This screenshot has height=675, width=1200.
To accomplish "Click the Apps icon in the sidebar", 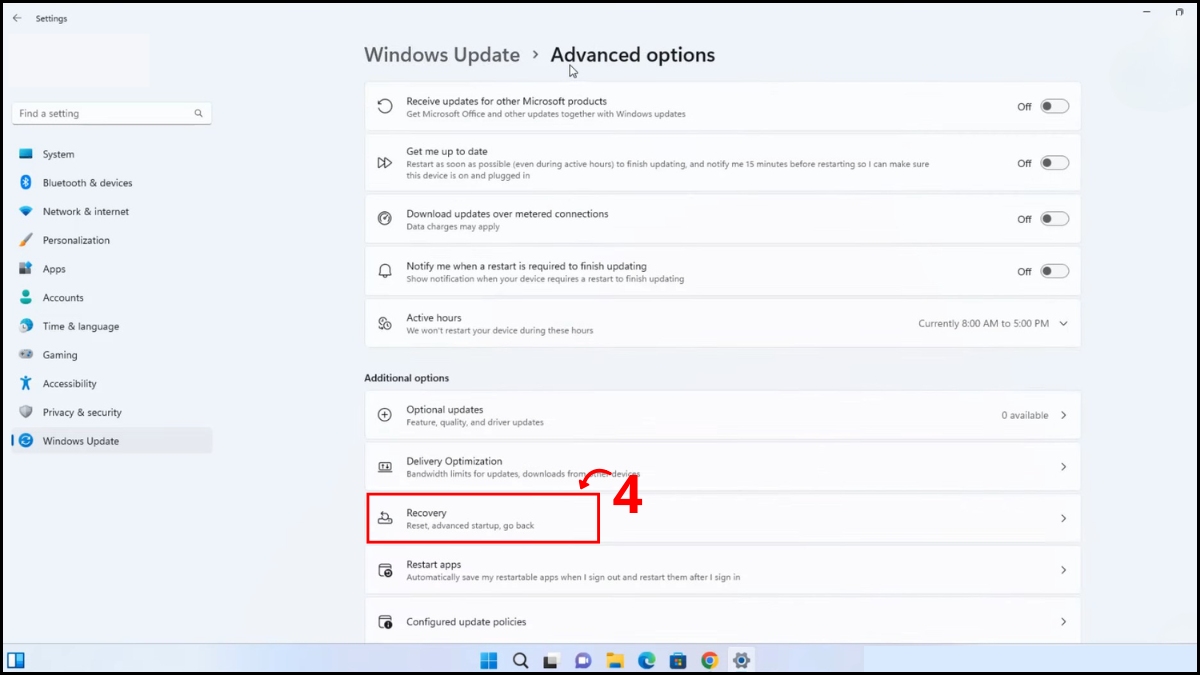I will (x=26, y=269).
